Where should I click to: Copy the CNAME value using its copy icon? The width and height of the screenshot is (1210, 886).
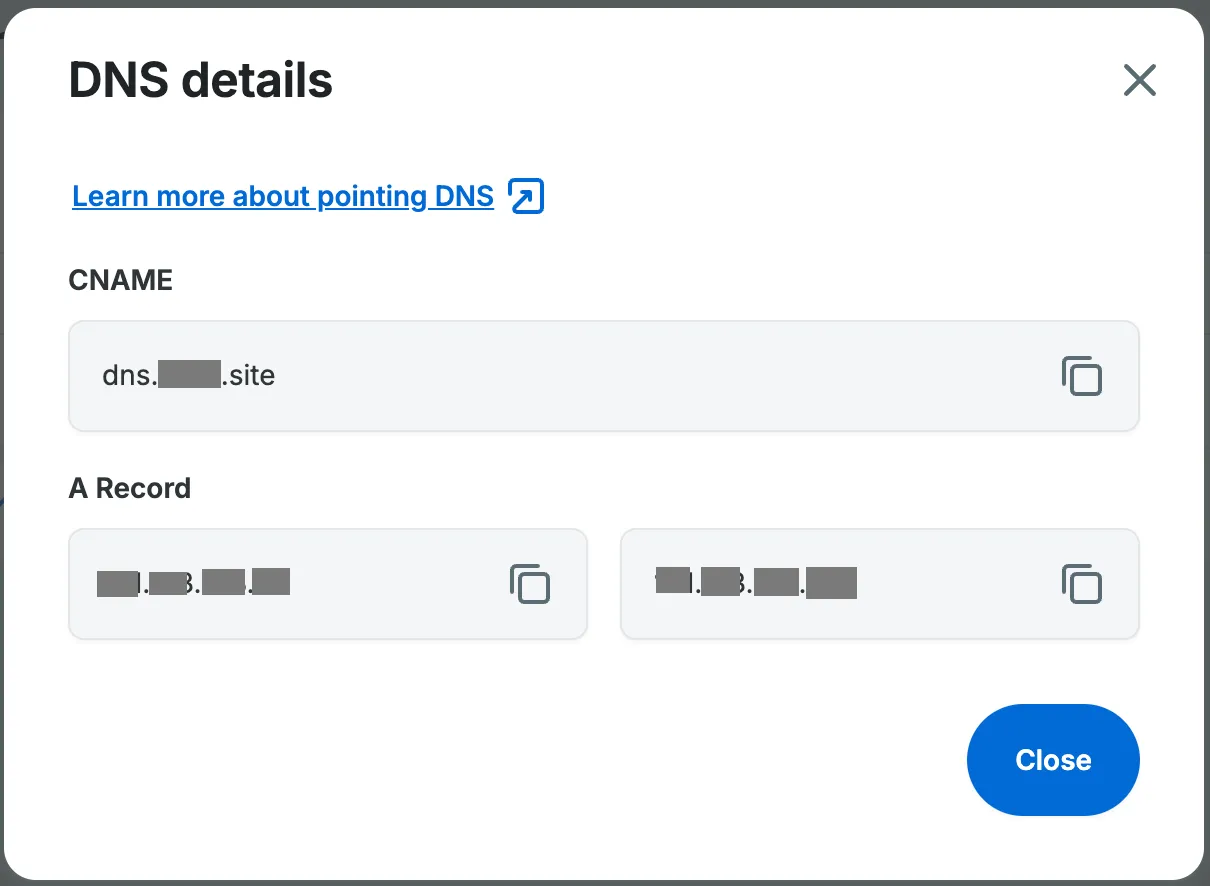click(1082, 376)
